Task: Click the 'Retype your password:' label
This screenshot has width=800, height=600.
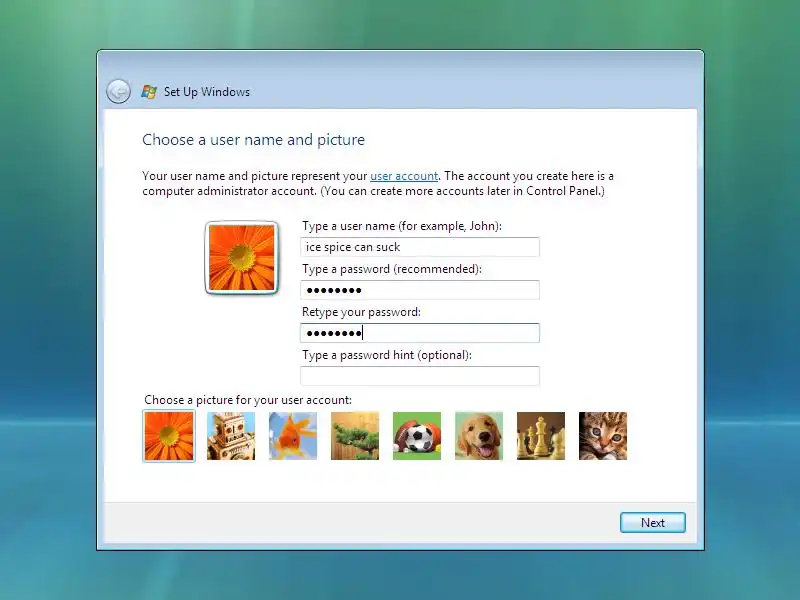Action: (361, 312)
